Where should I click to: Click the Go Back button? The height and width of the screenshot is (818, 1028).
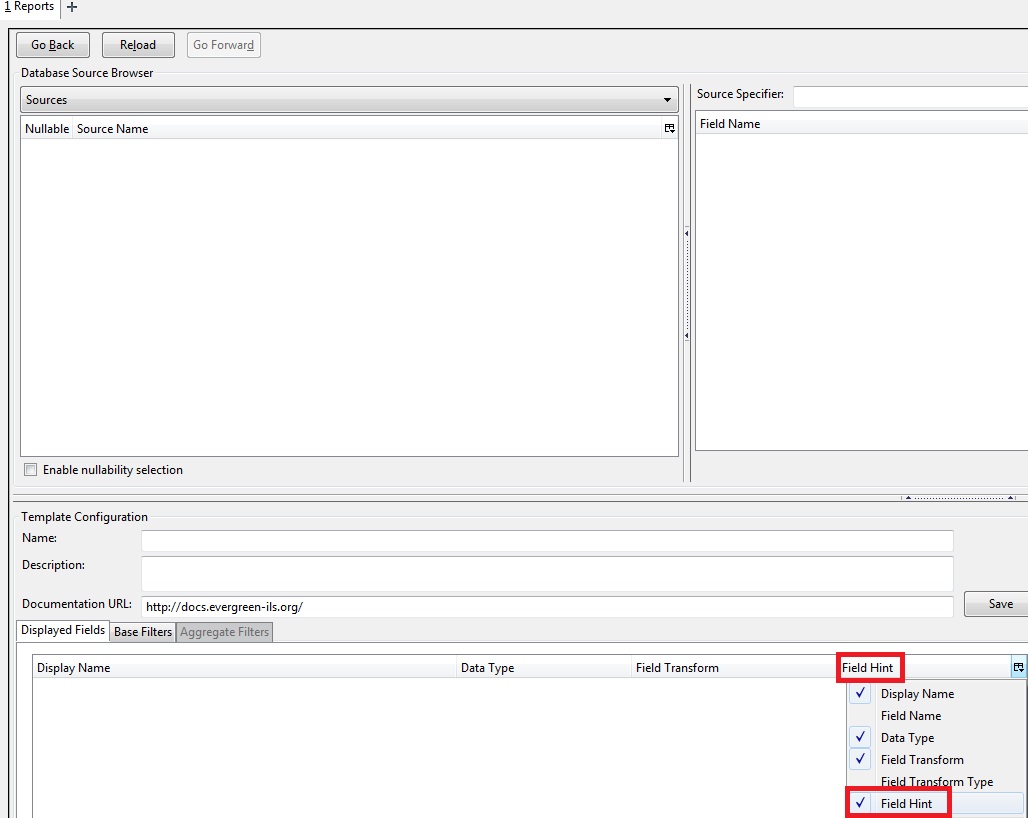[x=53, y=45]
